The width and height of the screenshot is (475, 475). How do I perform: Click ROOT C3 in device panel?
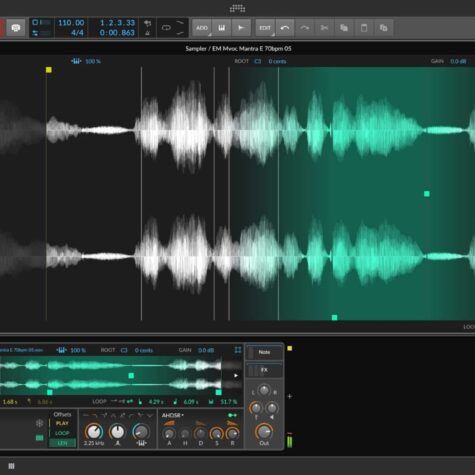pos(124,350)
